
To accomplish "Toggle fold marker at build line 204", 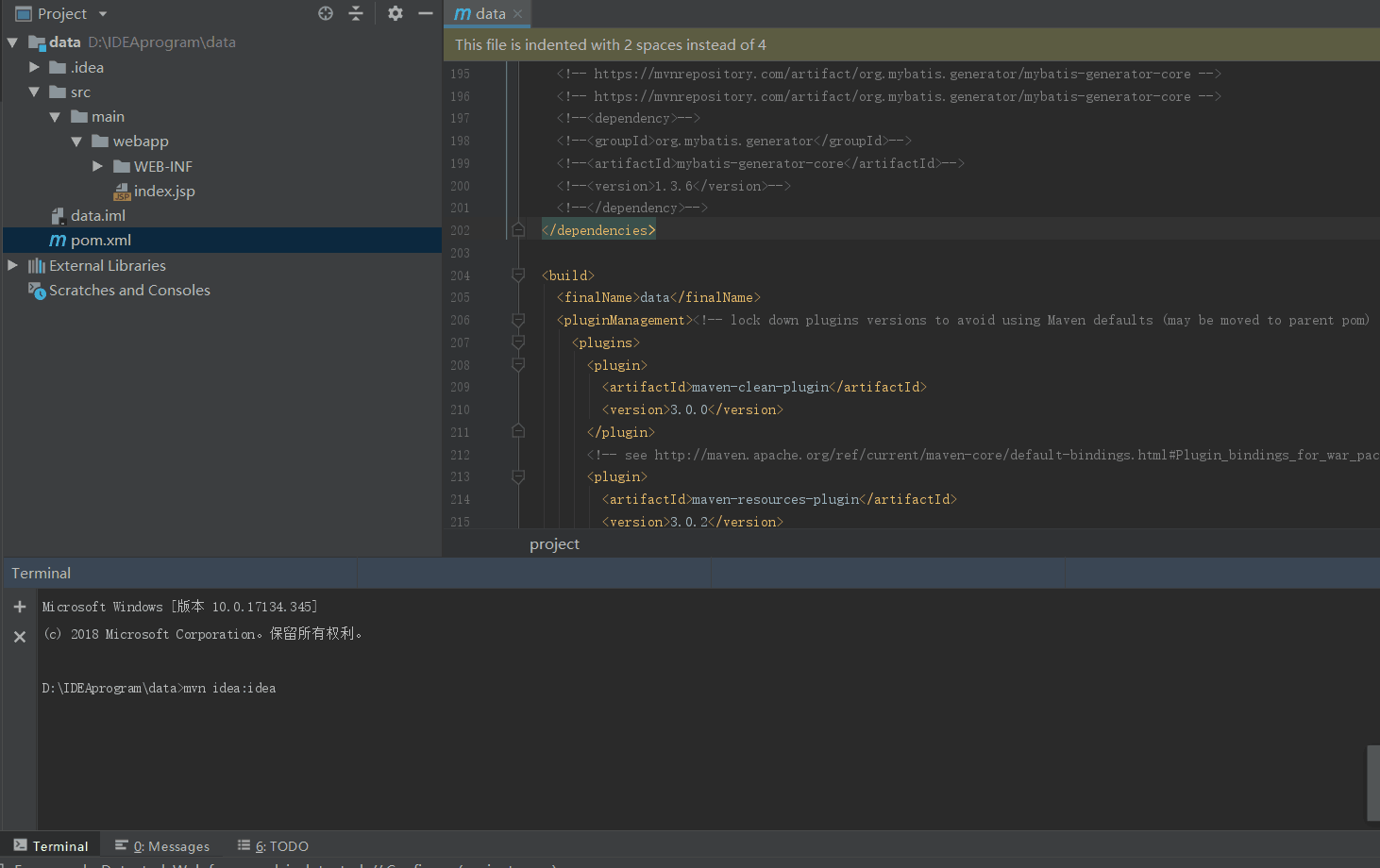I will (x=518, y=275).
